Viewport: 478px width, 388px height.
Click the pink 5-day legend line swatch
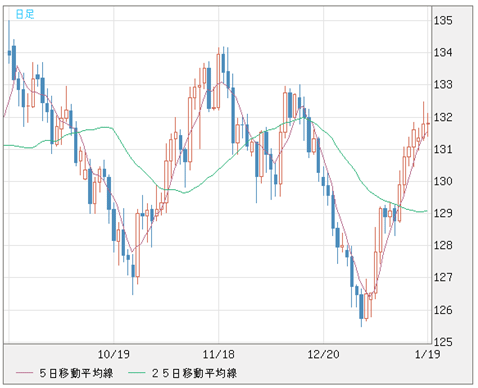click(x=24, y=373)
